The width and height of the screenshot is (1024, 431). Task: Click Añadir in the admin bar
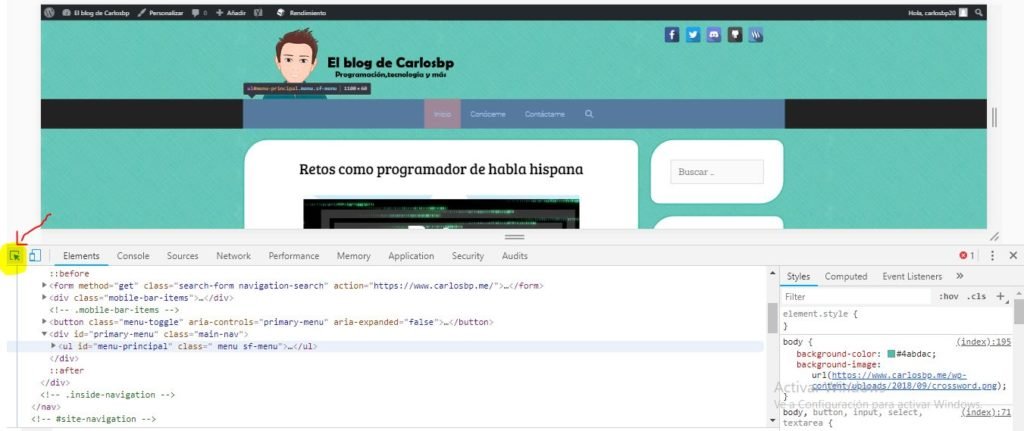click(230, 12)
